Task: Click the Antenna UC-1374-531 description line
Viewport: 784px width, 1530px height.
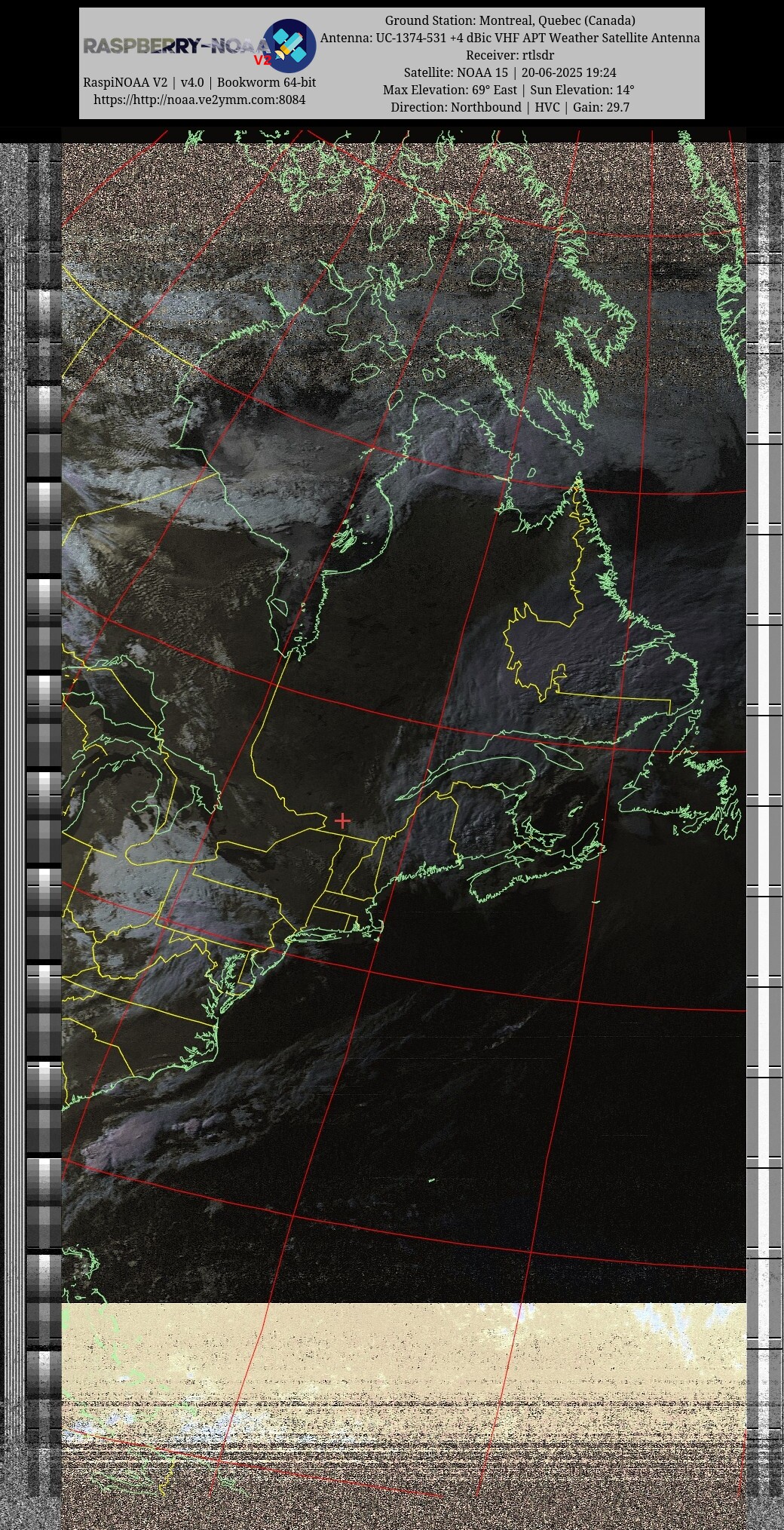Action: pos(510,38)
